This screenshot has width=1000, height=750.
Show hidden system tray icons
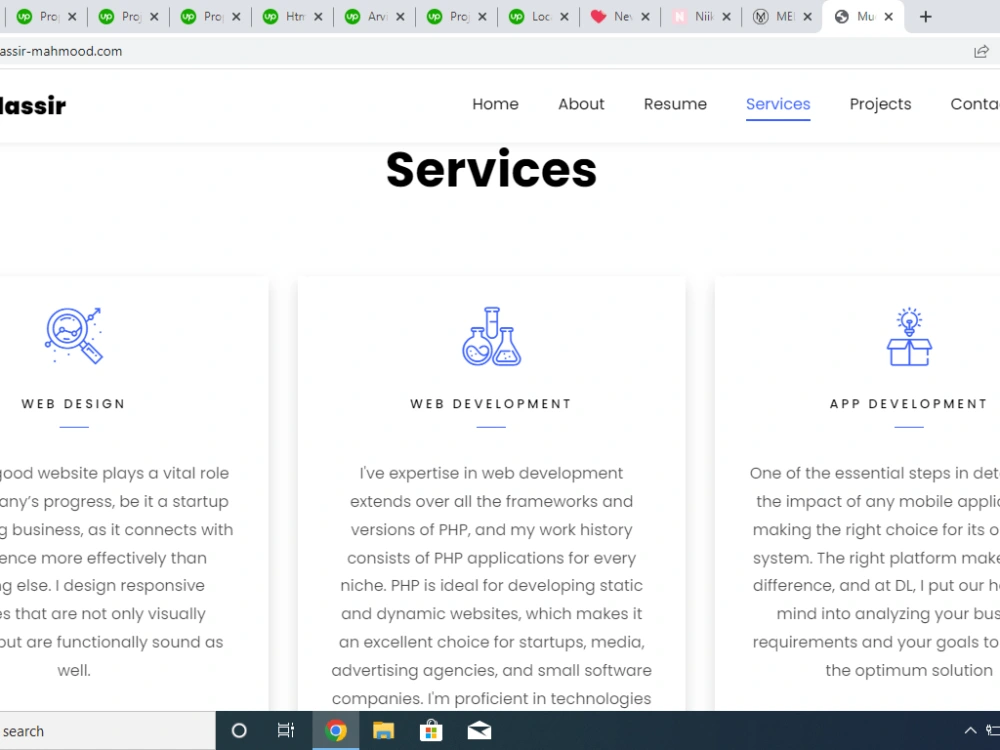tap(970, 731)
